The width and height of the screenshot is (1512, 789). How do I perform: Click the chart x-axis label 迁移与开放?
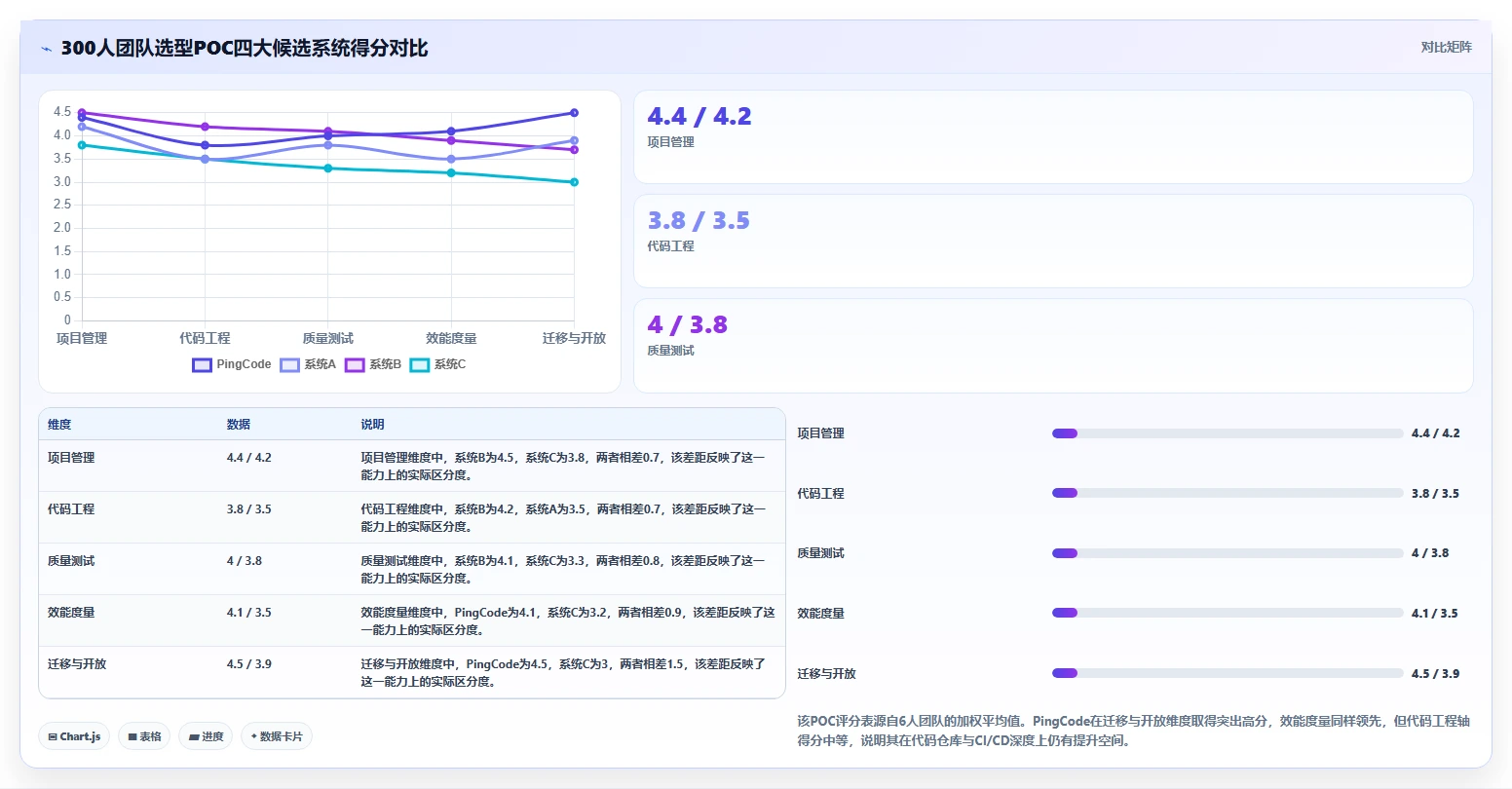point(574,339)
